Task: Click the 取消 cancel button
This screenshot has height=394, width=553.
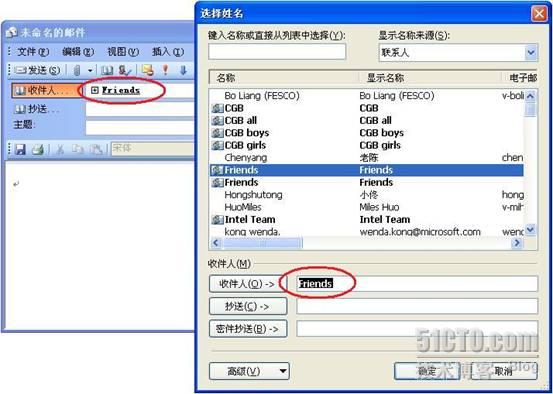Action: 503,371
